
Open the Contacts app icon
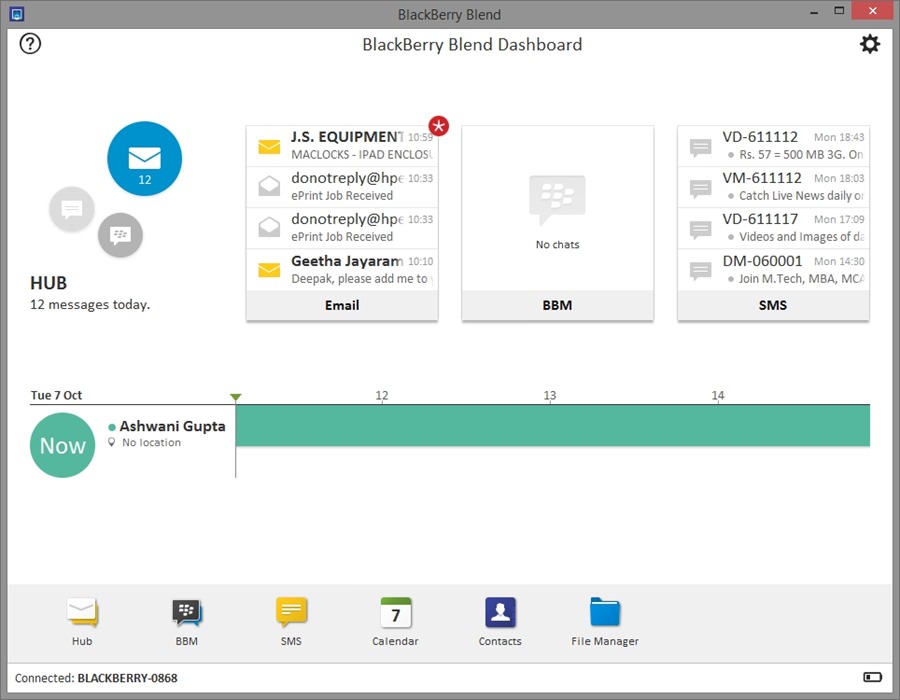click(x=500, y=612)
